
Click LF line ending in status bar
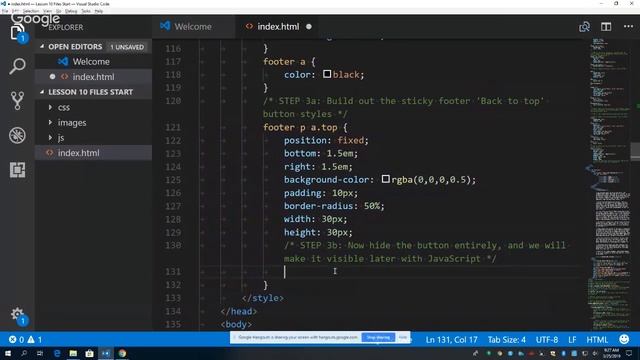click(x=572, y=340)
